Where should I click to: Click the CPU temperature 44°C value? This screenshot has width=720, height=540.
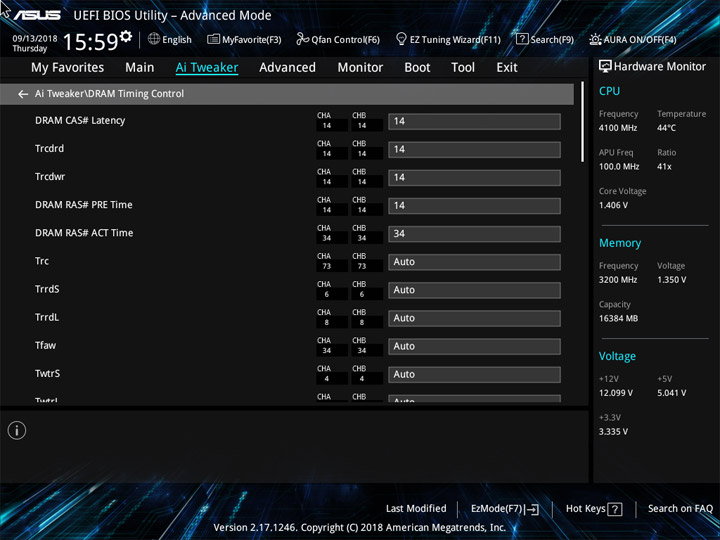(666, 128)
